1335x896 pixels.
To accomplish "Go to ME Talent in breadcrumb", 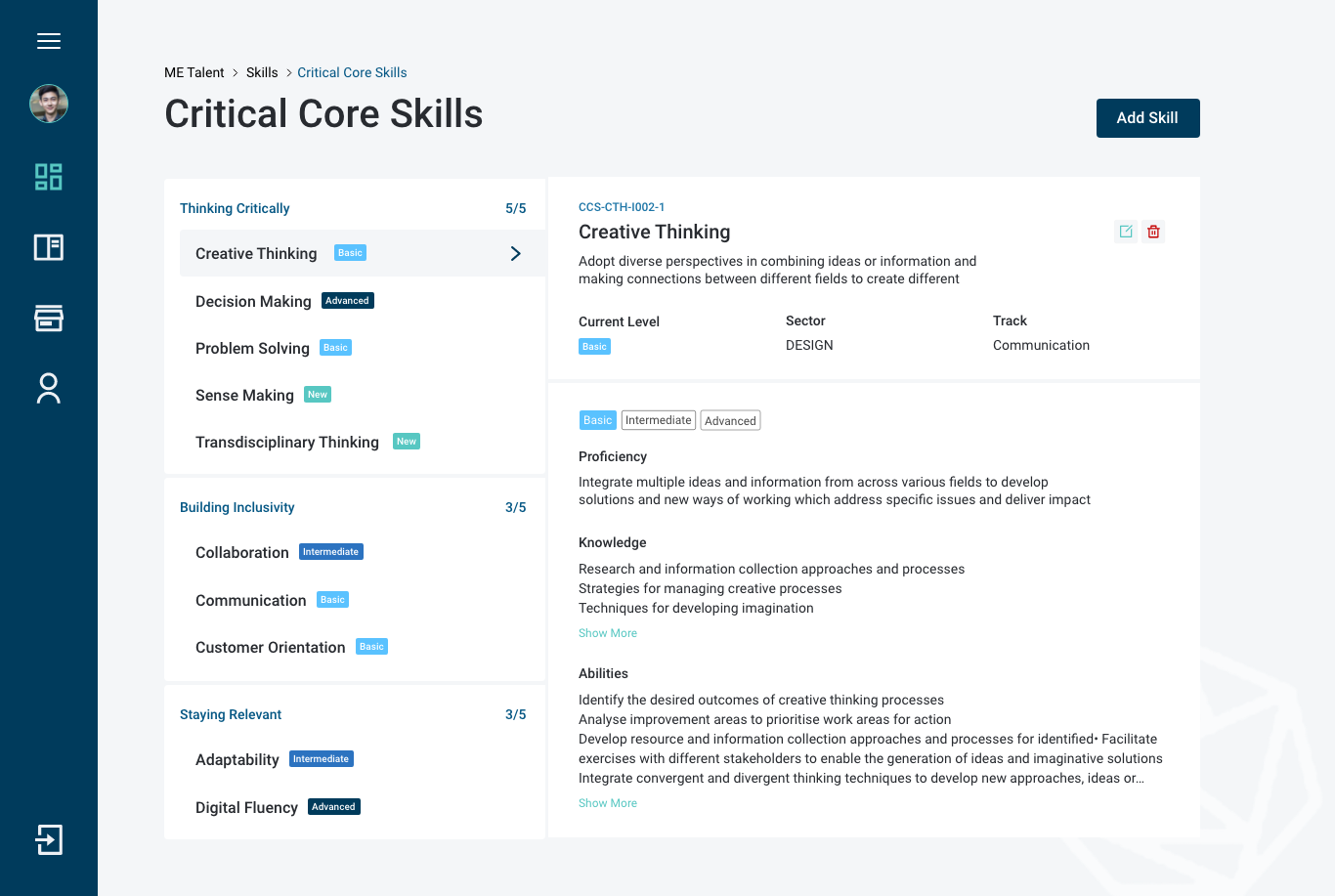I will pyautogui.click(x=194, y=72).
